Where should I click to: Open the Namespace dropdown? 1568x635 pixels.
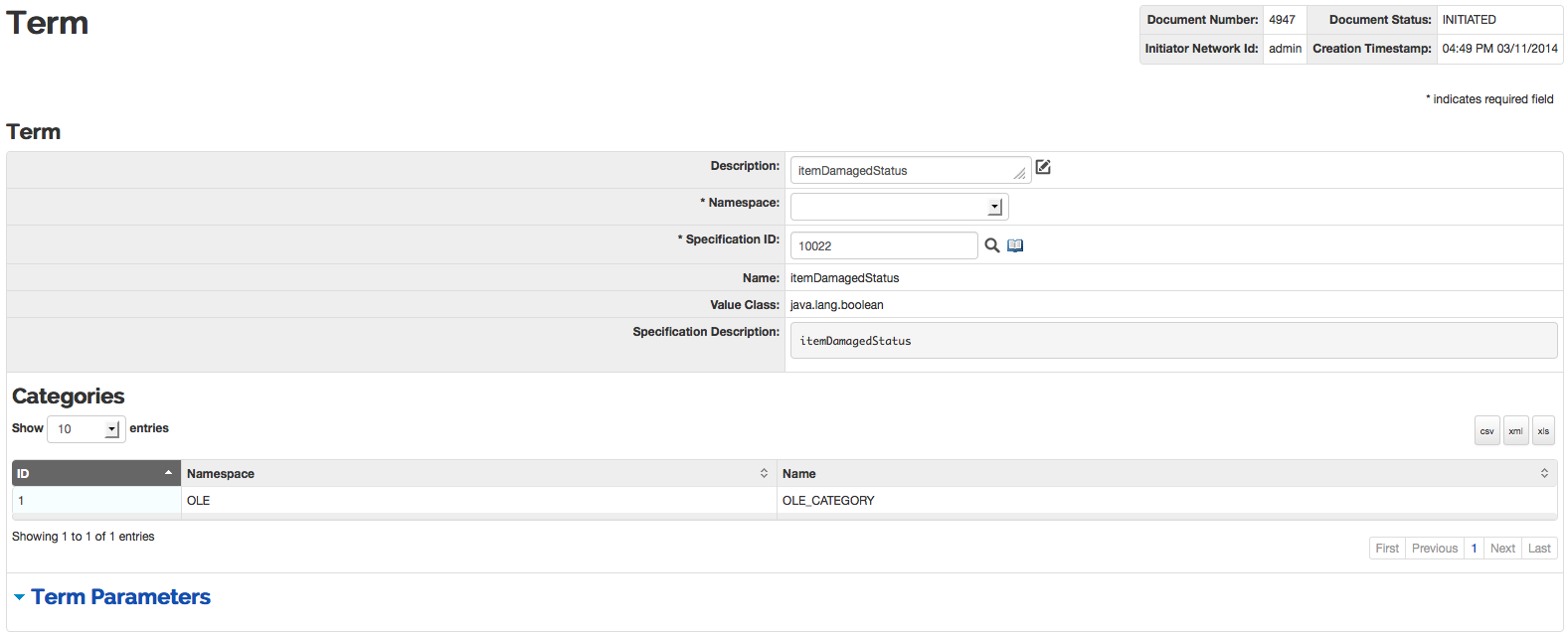(x=899, y=207)
